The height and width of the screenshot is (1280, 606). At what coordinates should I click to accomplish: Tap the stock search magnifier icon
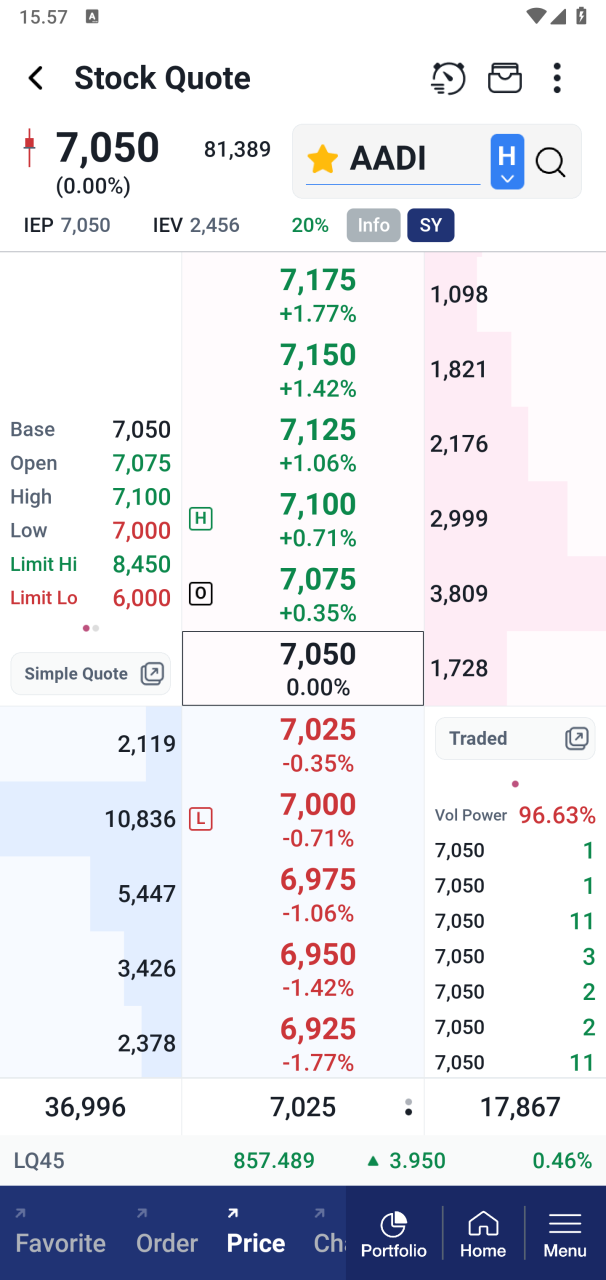551,161
